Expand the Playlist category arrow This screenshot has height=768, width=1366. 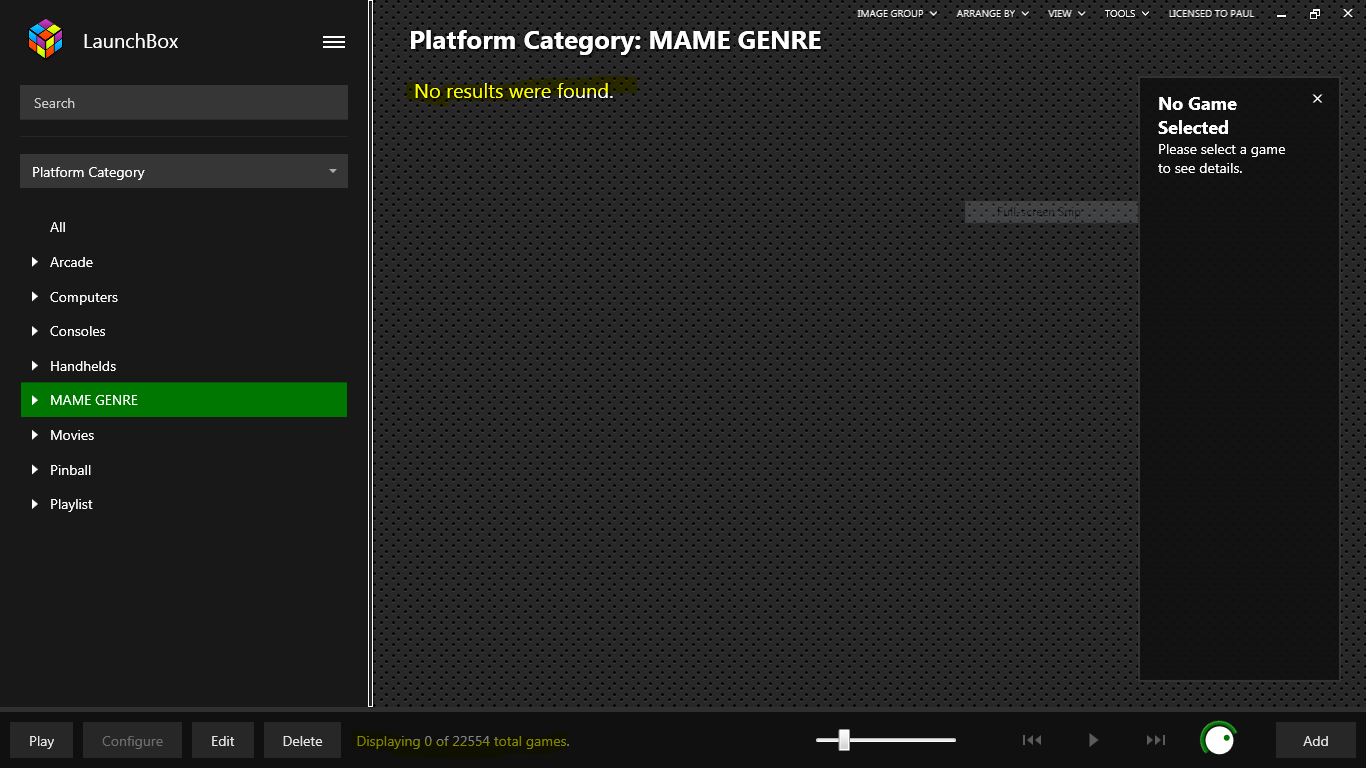tap(35, 504)
